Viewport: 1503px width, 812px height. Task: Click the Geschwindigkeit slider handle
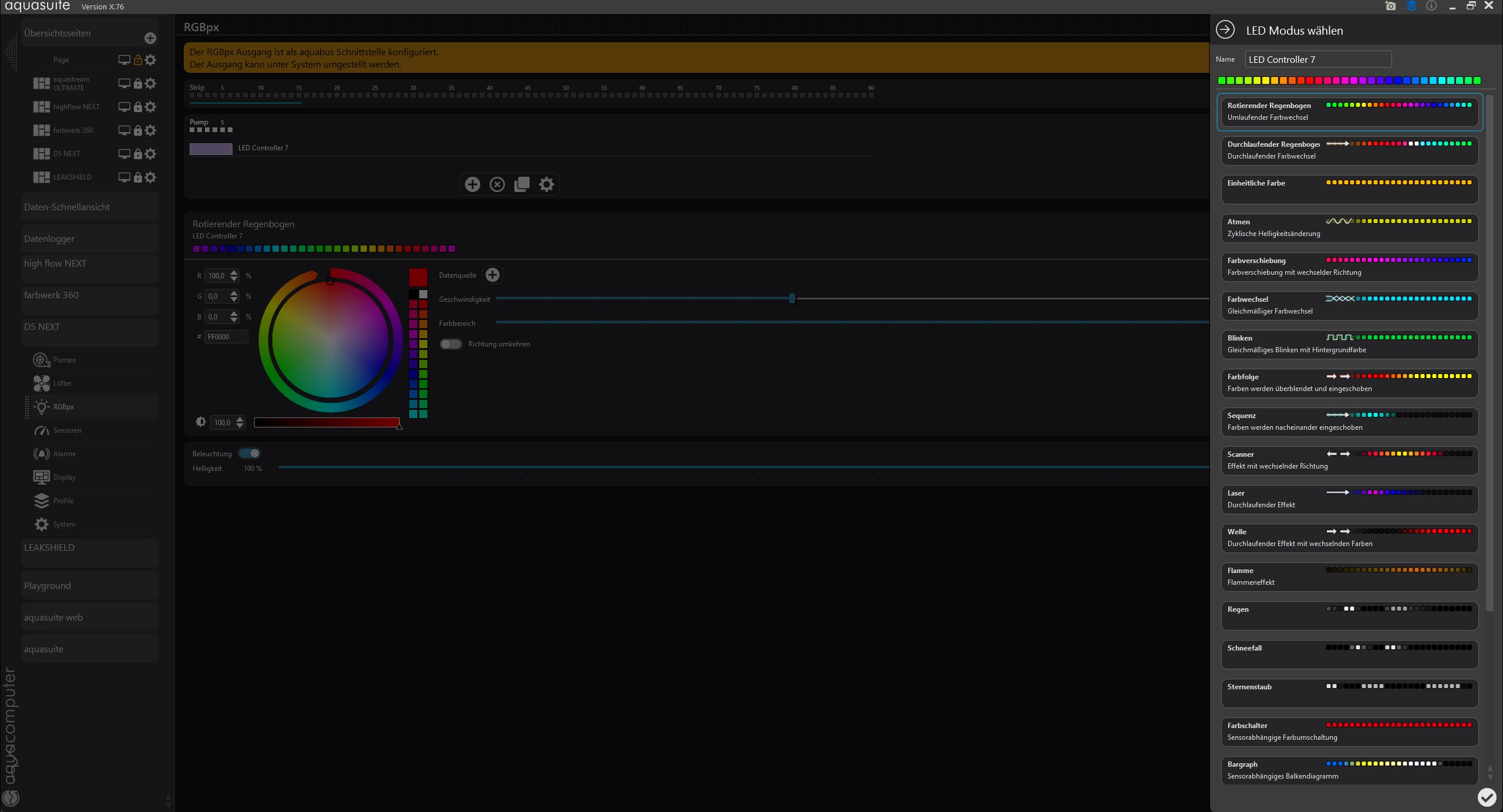(792, 298)
